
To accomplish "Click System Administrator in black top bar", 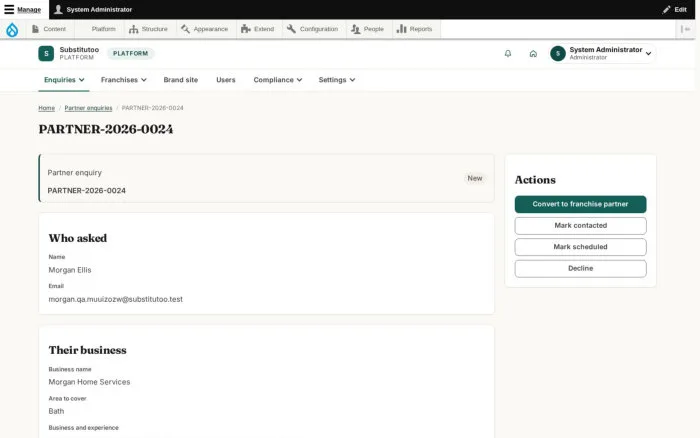I will point(93,9).
